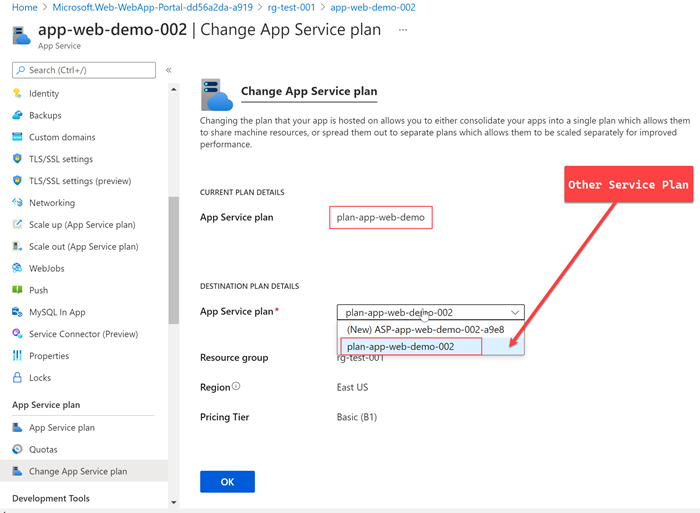Click the Quotas gauge icon
This screenshot has height=513, width=700.
(17, 449)
